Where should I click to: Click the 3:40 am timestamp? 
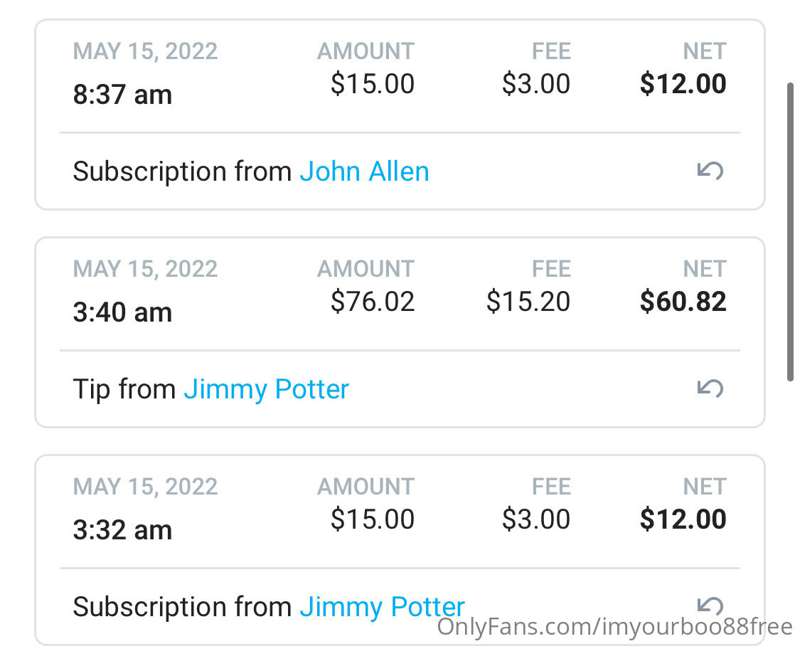point(122,312)
